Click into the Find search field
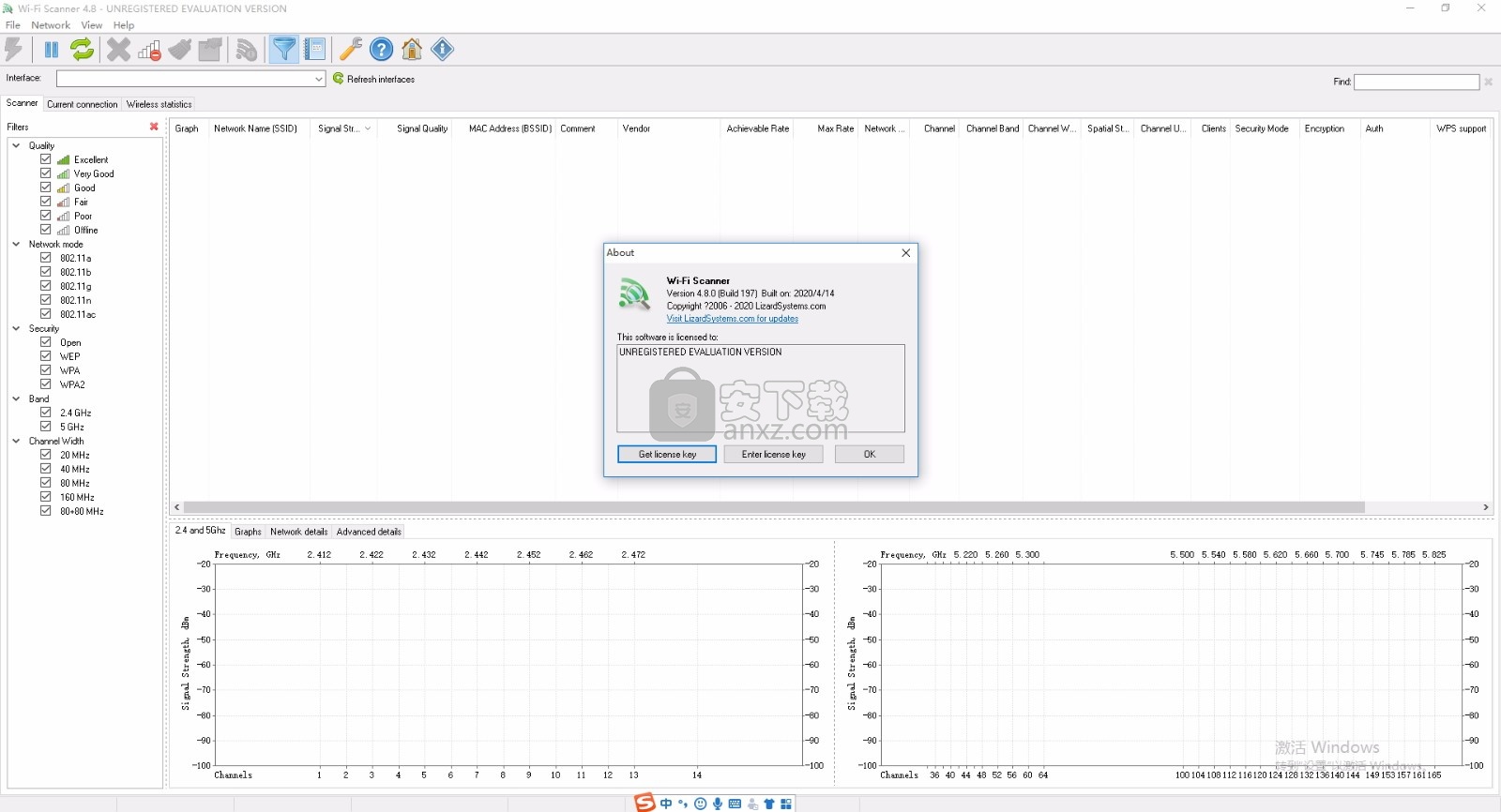 click(x=1417, y=82)
